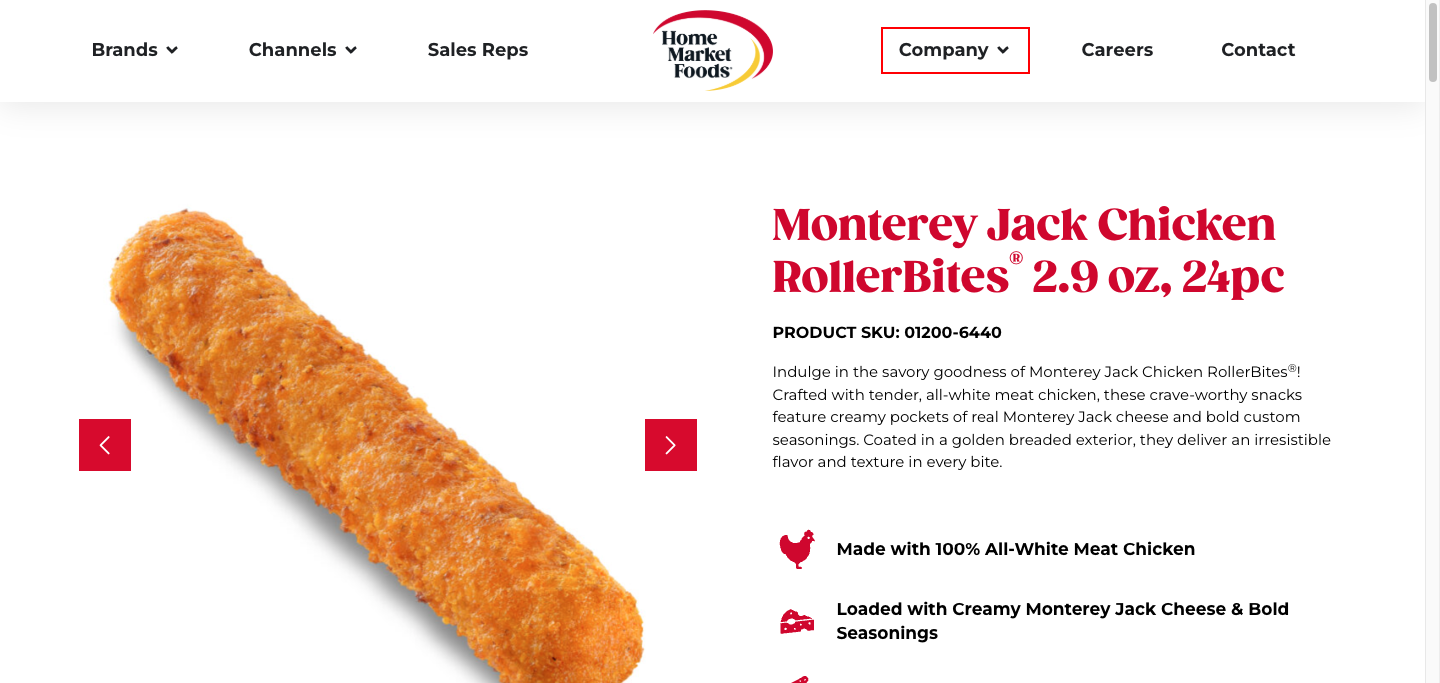Advance to the next product image

(671, 445)
